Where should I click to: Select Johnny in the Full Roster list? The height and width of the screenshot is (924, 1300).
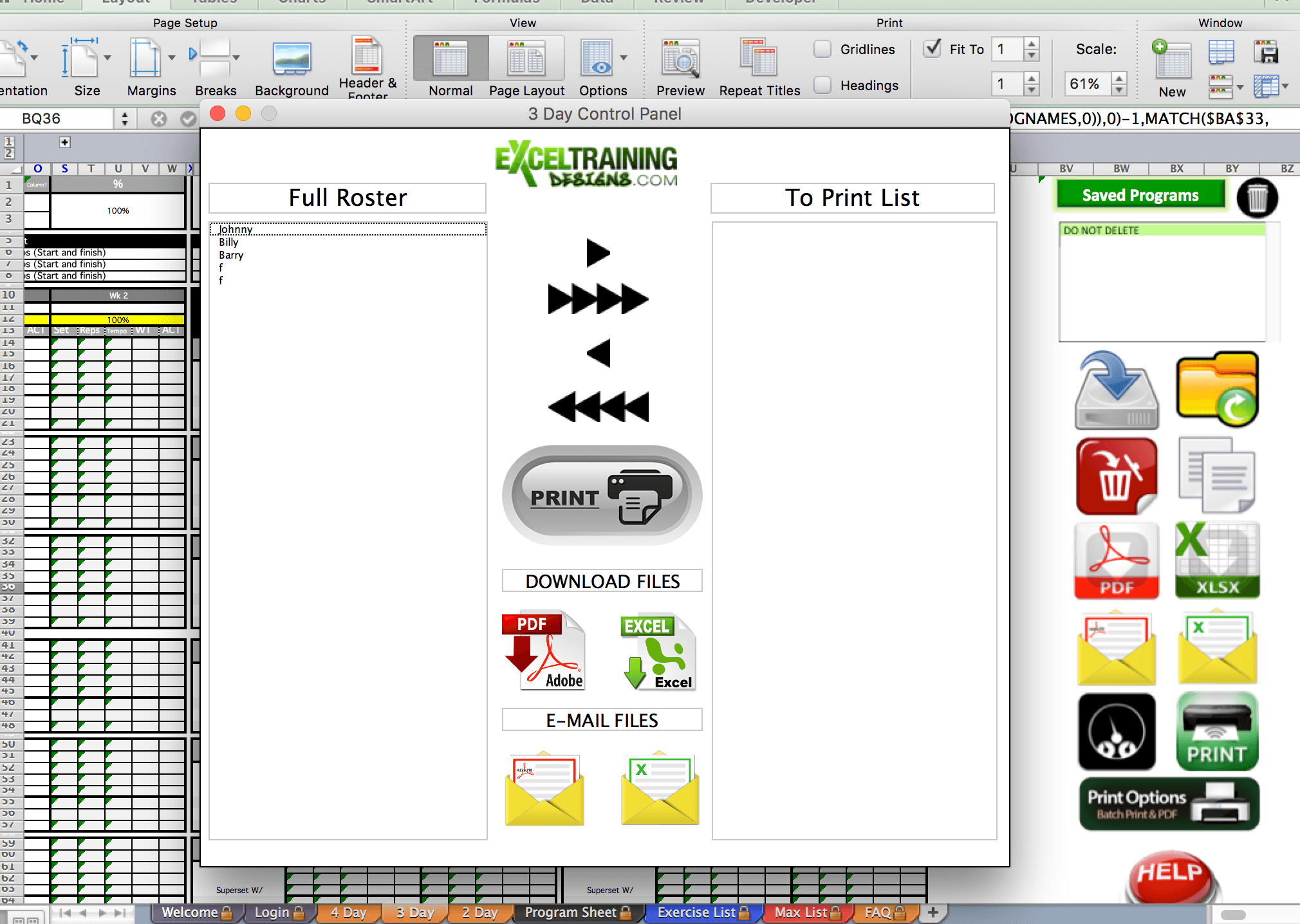point(348,229)
